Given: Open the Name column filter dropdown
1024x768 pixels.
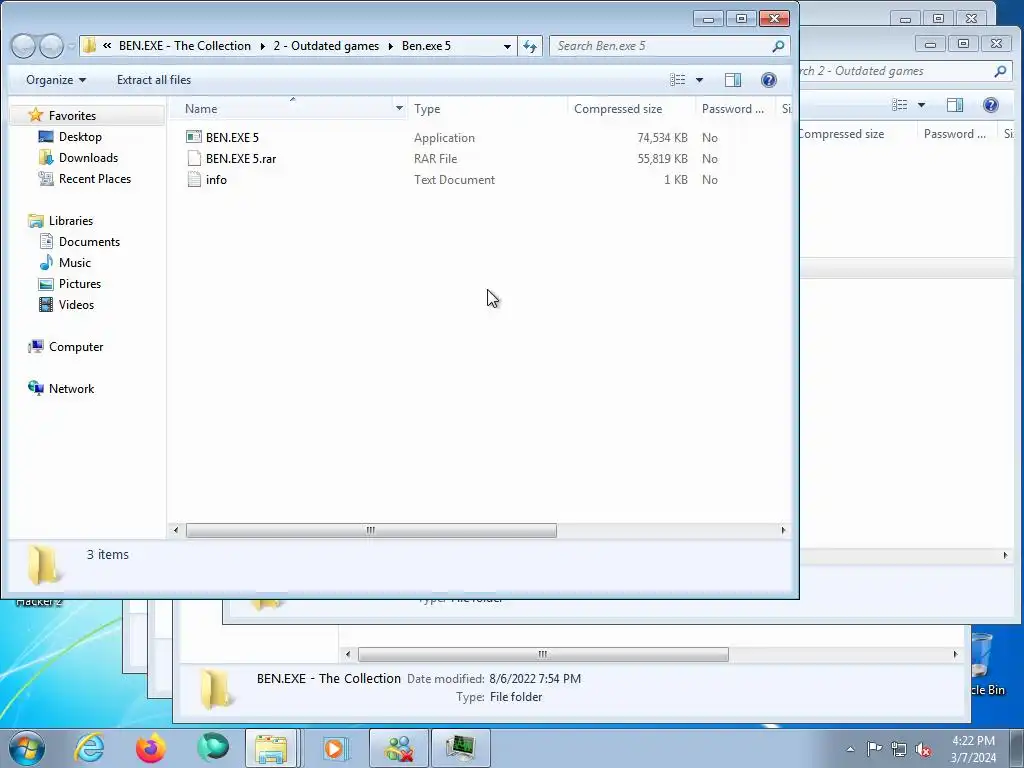Looking at the screenshot, I should (x=399, y=108).
